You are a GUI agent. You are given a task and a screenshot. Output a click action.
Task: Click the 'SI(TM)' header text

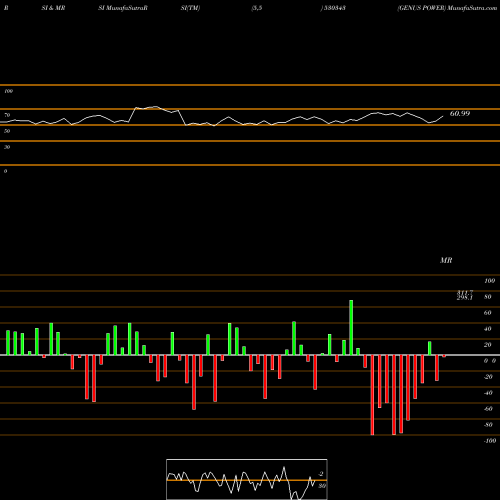point(190,8)
